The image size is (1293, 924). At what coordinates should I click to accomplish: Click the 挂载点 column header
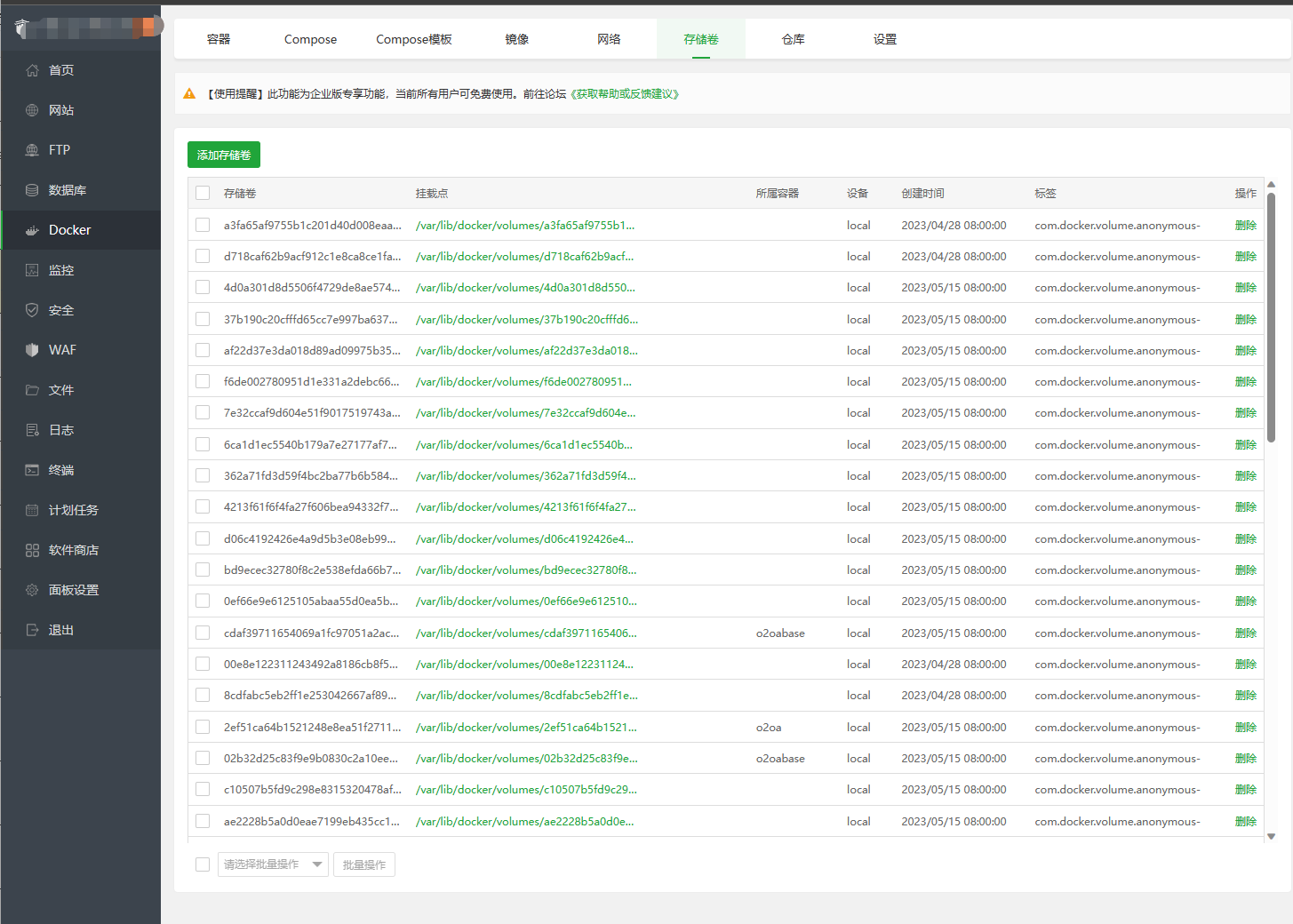[432, 193]
